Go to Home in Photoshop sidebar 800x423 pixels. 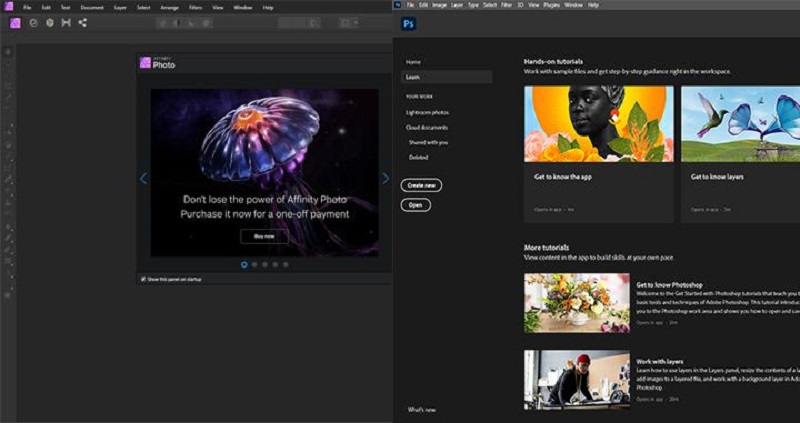click(x=413, y=62)
